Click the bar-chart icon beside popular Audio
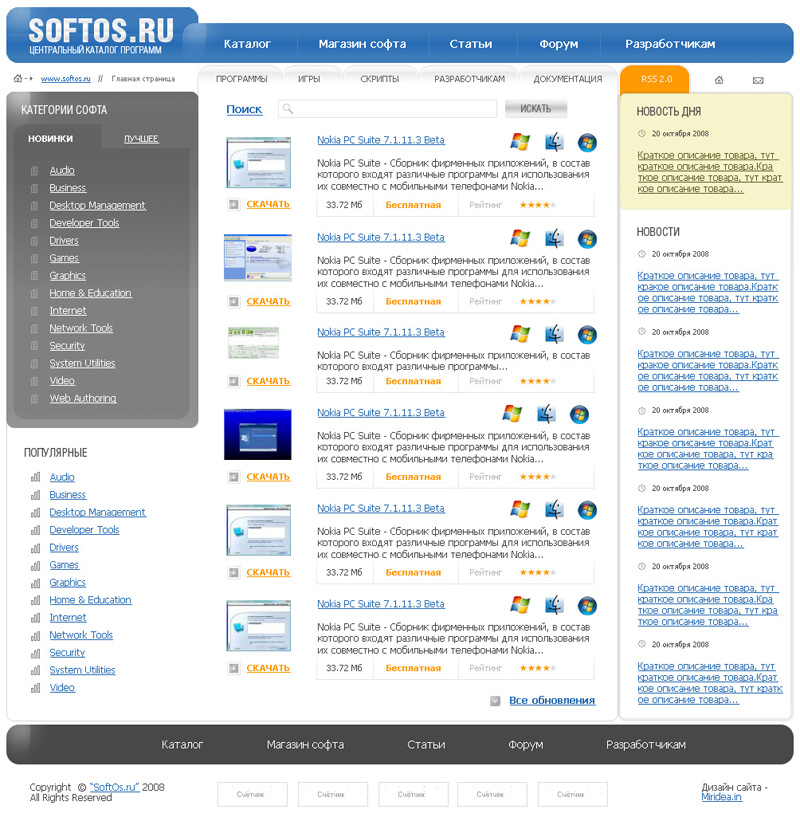This screenshot has height=829, width=800. tap(35, 477)
